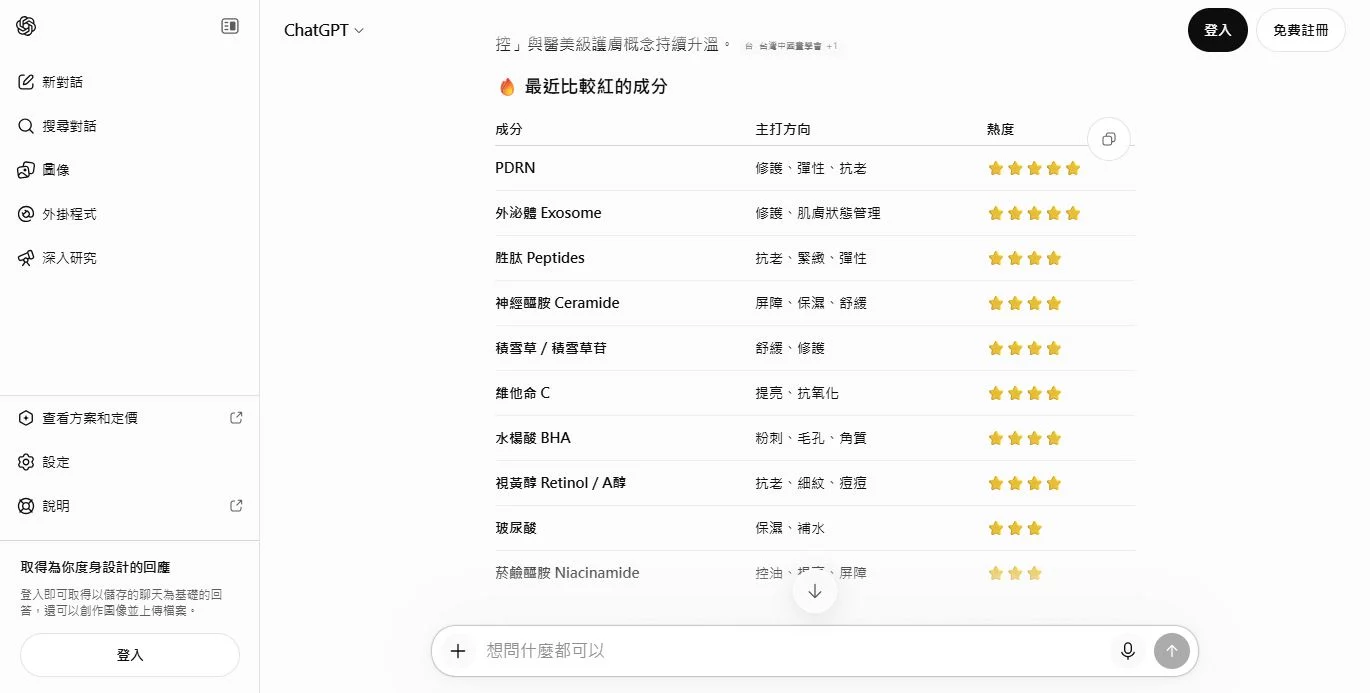
Task: Open the 台灣中國童學會 +1 source citation
Action: click(791, 46)
